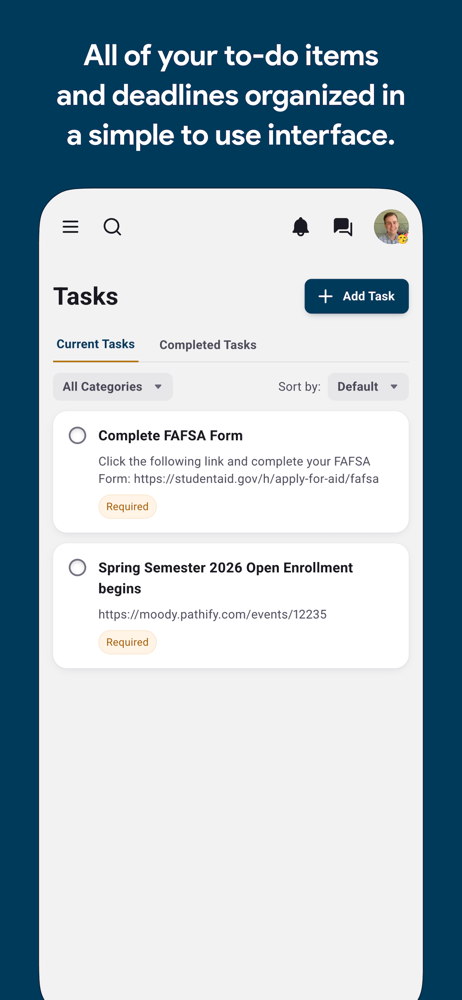Select the Current Tasks tab
Image resolution: width=462 pixels, height=1000 pixels.
96,344
